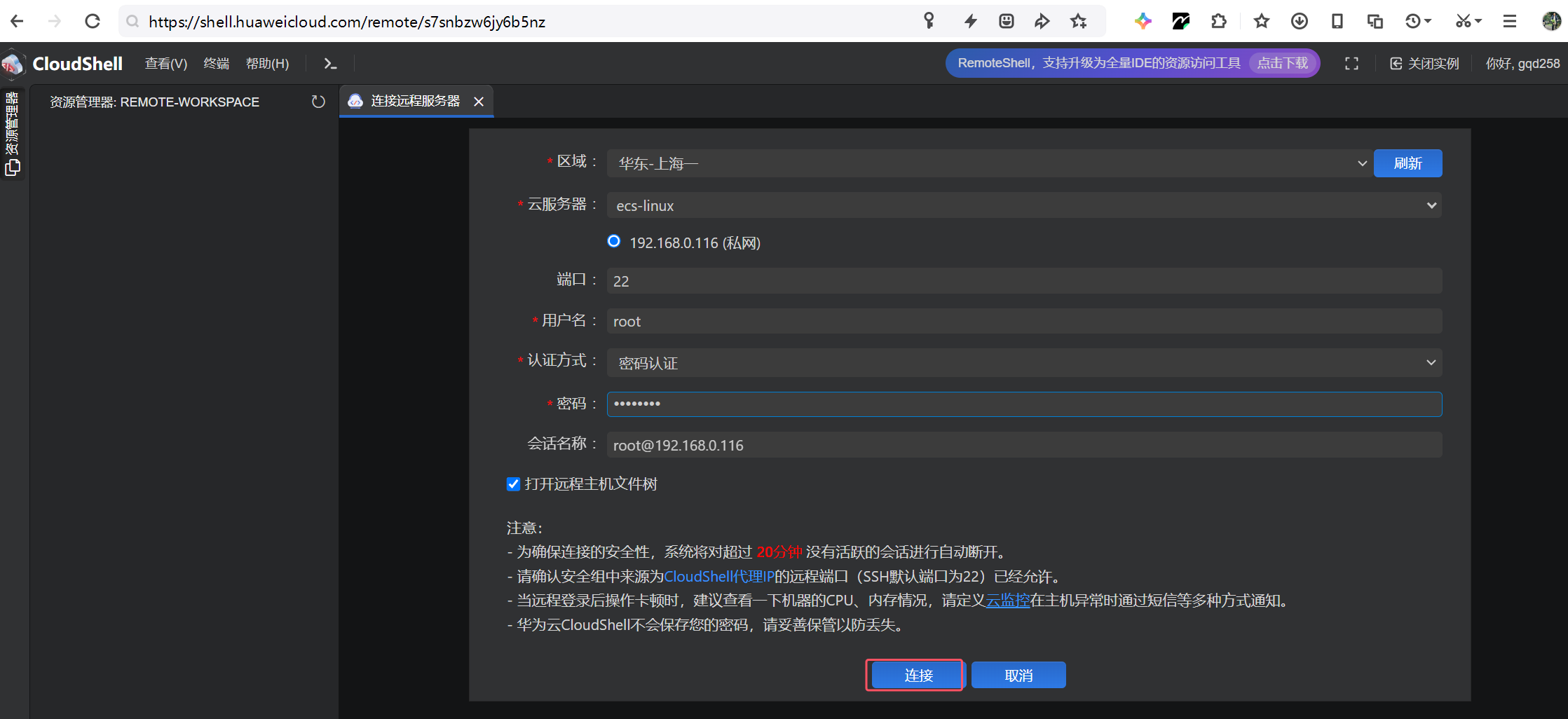Click the 你好, gqd258 user greeting
Screen dimensions: 1568x719
pyautogui.click(x=1522, y=64)
